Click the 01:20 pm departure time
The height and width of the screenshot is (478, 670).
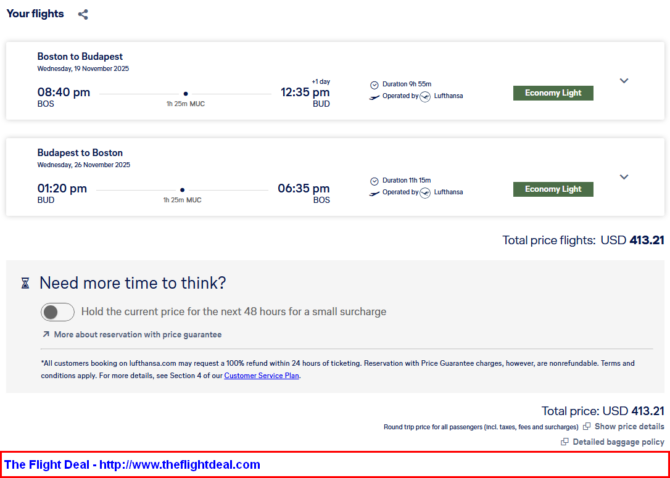pyautogui.click(x=62, y=188)
